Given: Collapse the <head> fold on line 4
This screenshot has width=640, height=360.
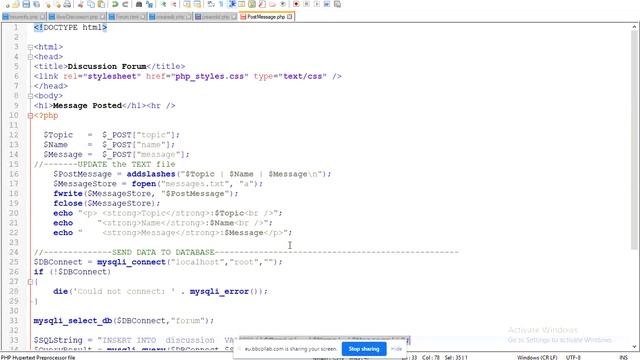Looking at the screenshot, I should [30, 57].
